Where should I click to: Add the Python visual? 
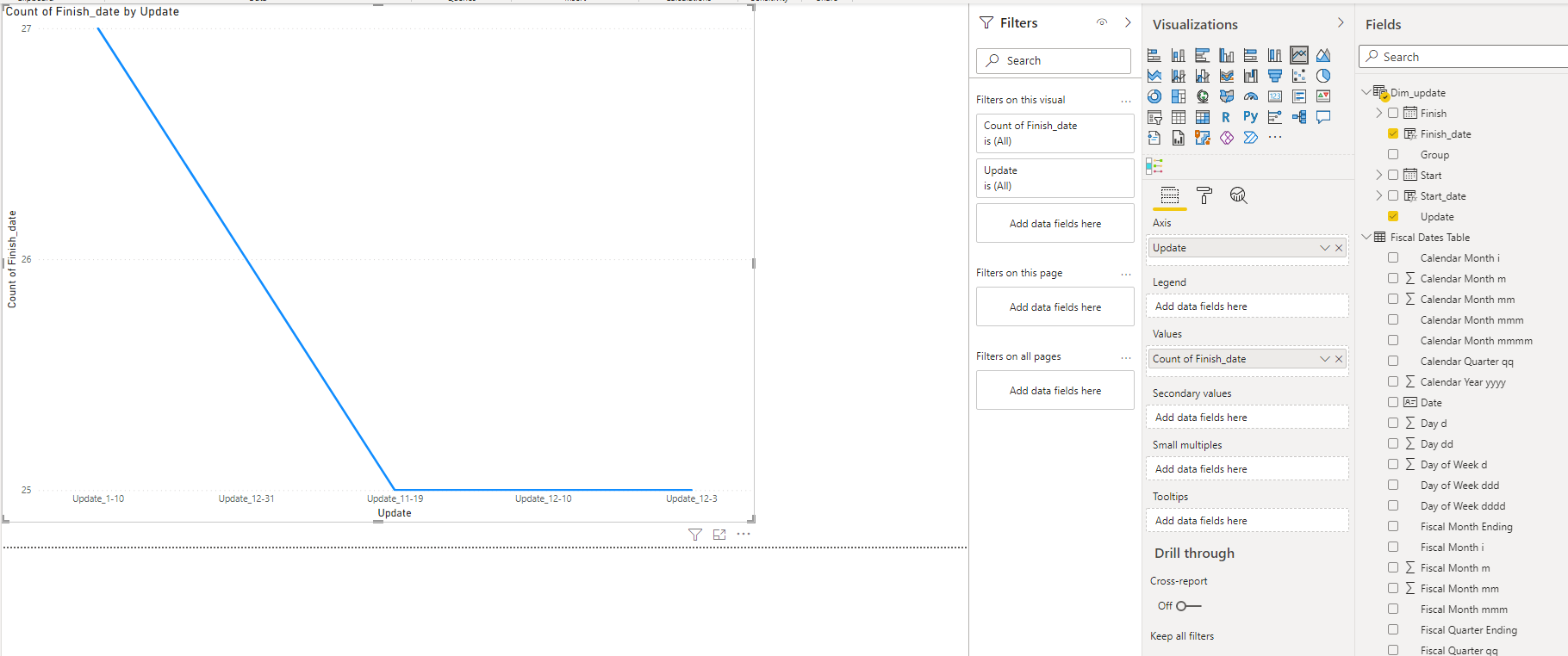[x=1251, y=117]
